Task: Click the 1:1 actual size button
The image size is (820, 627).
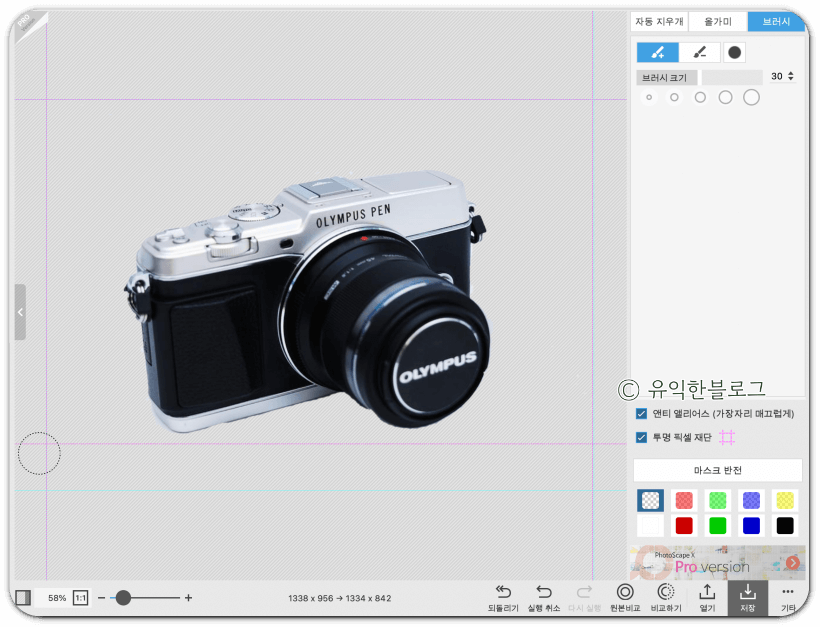Action: coord(81,598)
